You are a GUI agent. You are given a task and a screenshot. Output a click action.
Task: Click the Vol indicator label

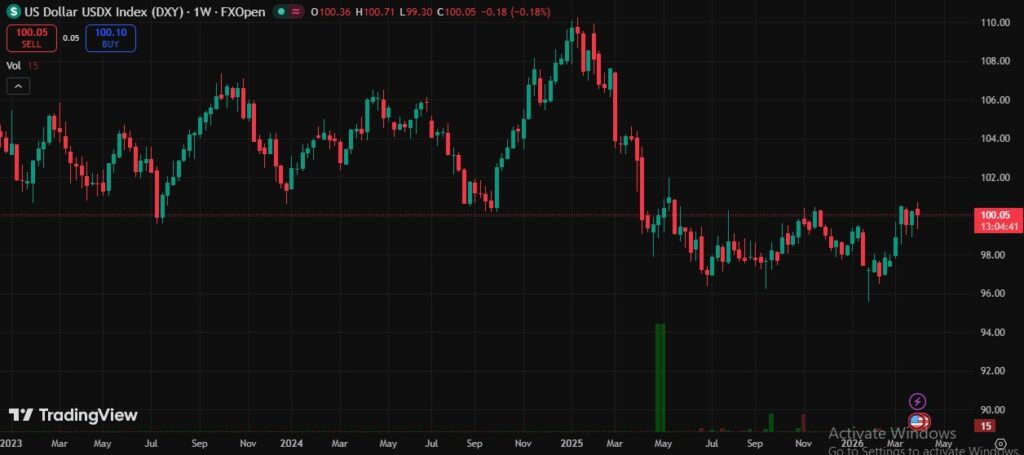(x=14, y=65)
